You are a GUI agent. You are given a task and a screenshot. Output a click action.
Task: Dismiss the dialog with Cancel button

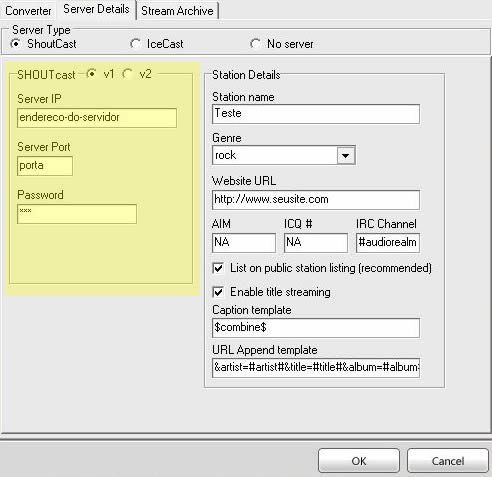click(x=448, y=461)
